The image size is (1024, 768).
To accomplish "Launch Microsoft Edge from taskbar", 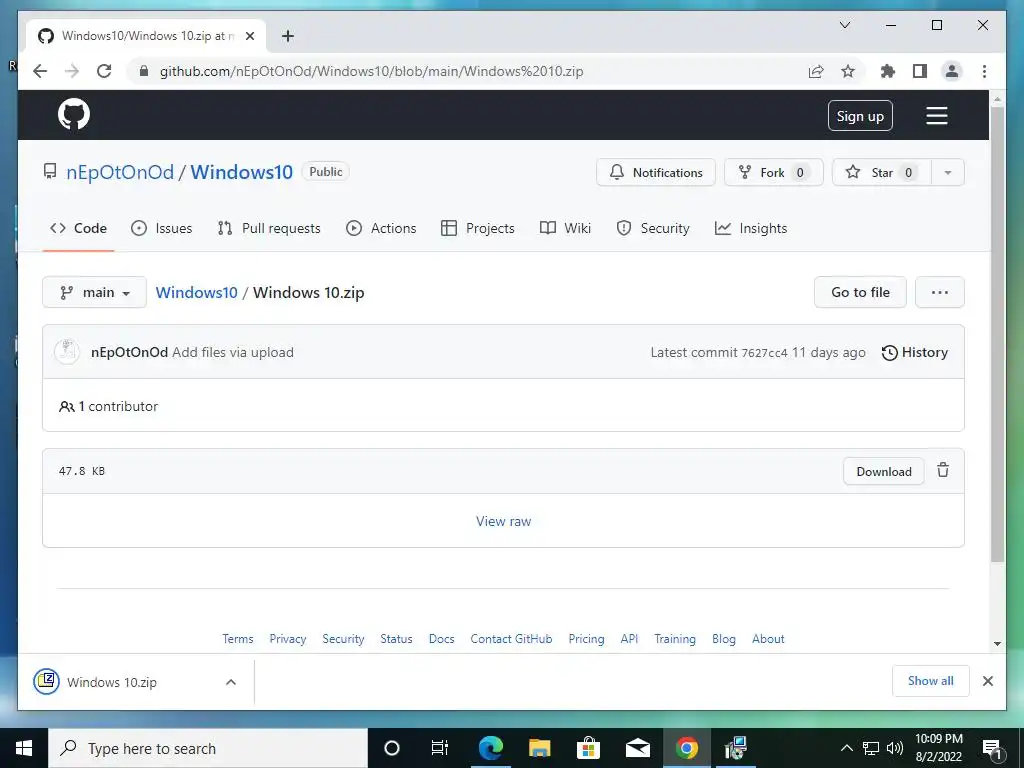I will (490, 748).
